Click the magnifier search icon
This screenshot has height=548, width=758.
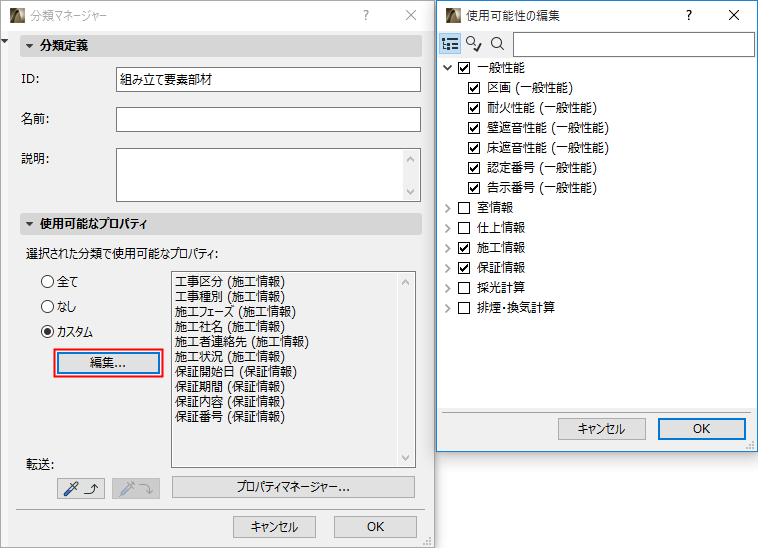click(497, 44)
